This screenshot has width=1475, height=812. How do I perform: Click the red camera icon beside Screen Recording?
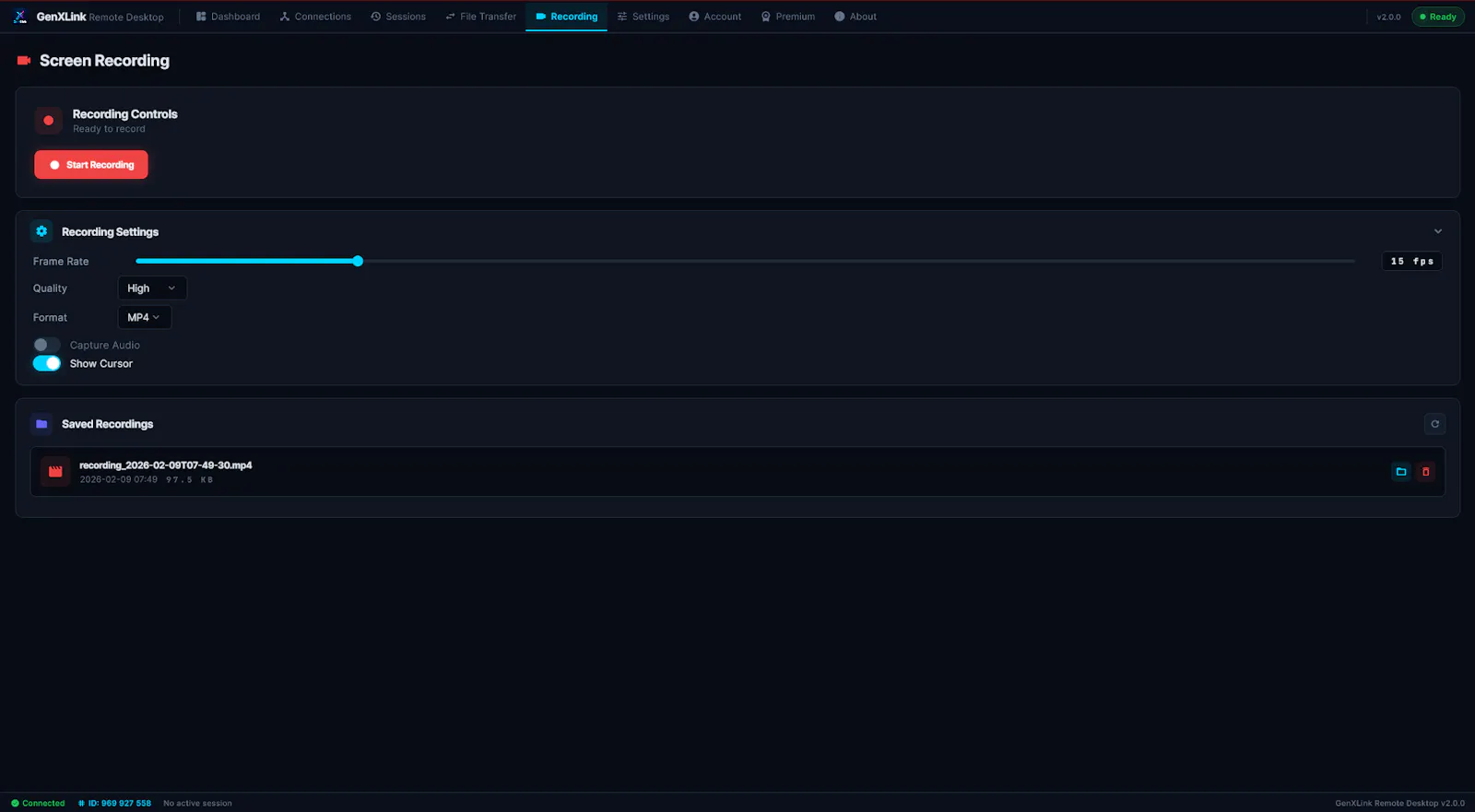[24, 61]
